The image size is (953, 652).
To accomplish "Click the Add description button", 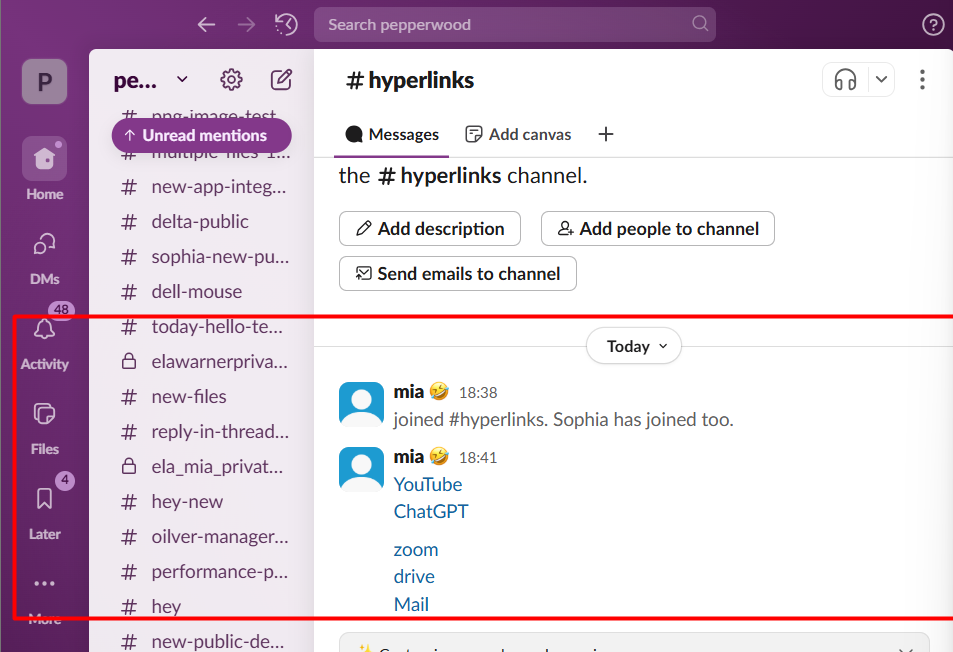I will [429, 229].
